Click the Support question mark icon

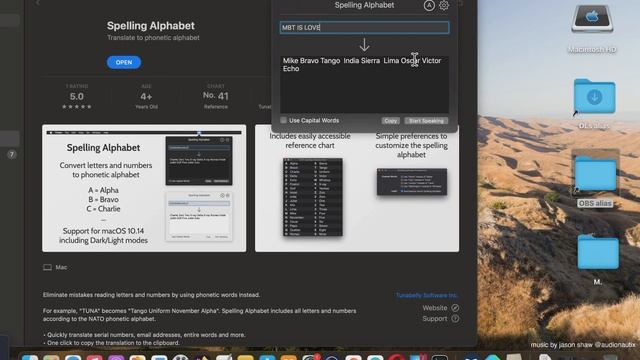coord(455,318)
